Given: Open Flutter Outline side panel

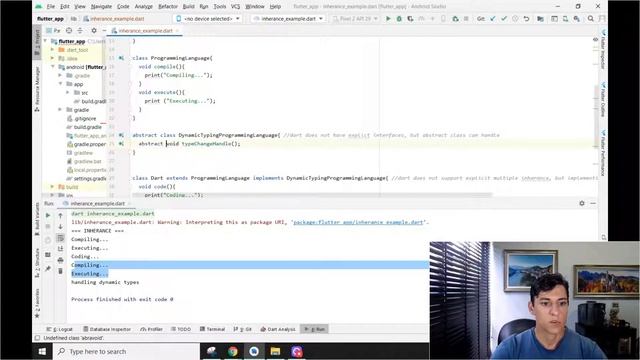Looking at the screenshot, I should pyautogui.click(x=603, y=100).
